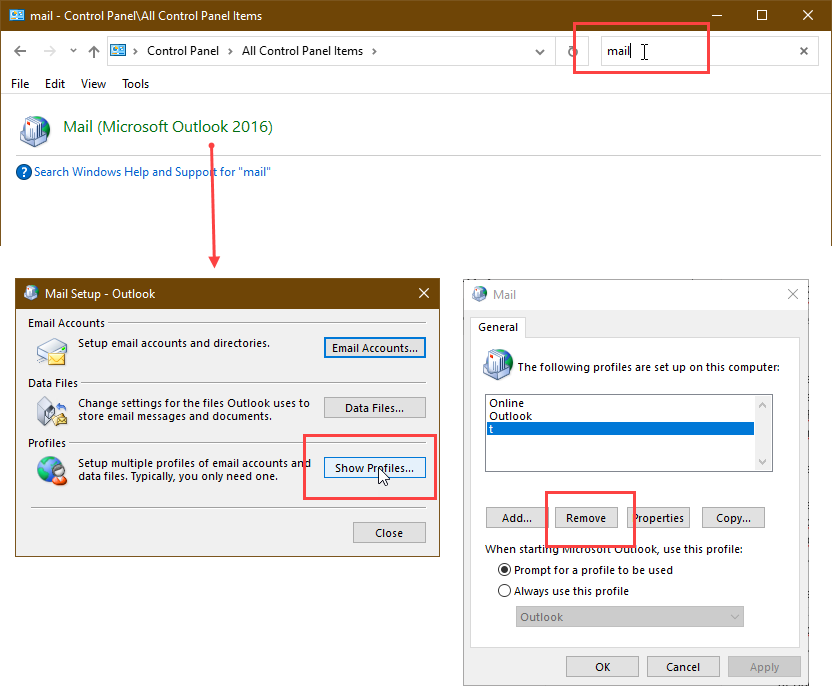This screenshot has height=686, width=832.
Task: Click the Copy button
Action: point(733,518)
